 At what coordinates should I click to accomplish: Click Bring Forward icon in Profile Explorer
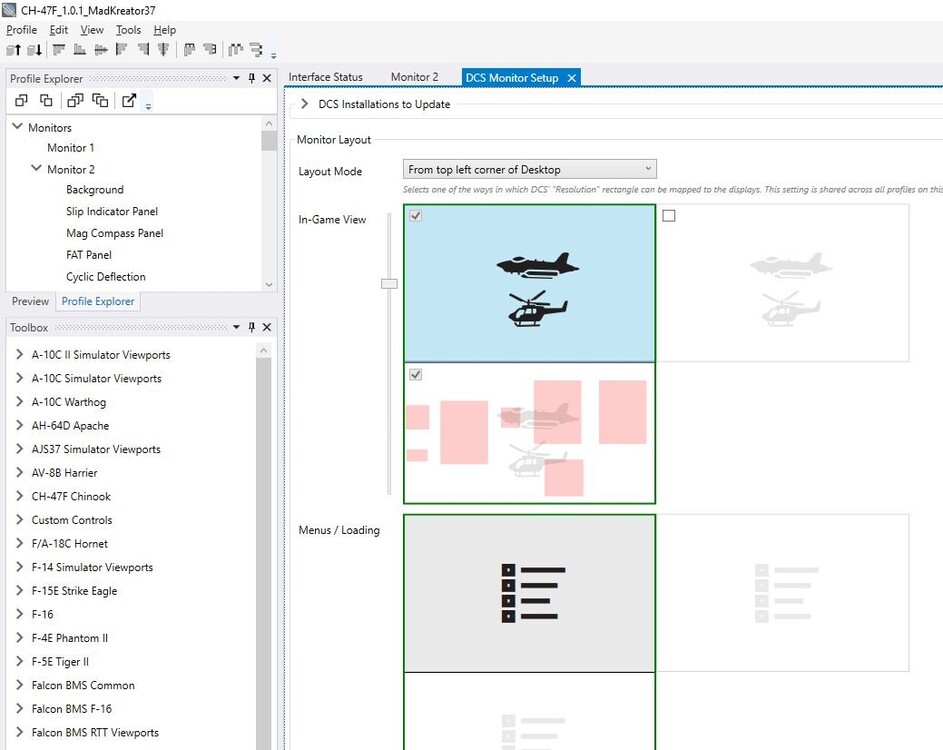pyautogui.click(x=22, y=100)
